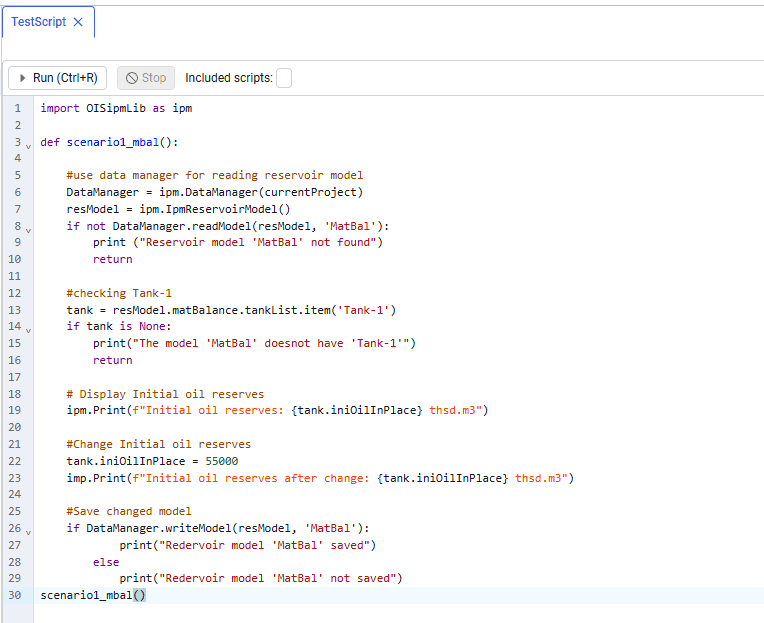Image resolution: width=764 pixels, height=623 pixels.
Task: Click 'ipm.DataManager(currentProject)' on line 6
Action: [x=261, y=192]
